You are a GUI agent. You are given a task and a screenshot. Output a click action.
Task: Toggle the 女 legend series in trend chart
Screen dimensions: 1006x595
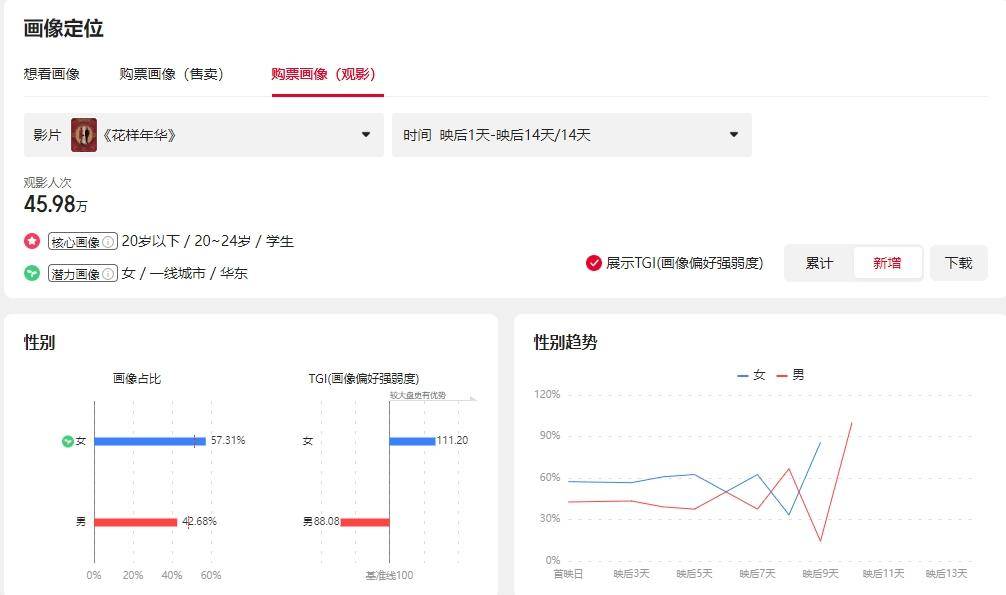click(751, 375)
